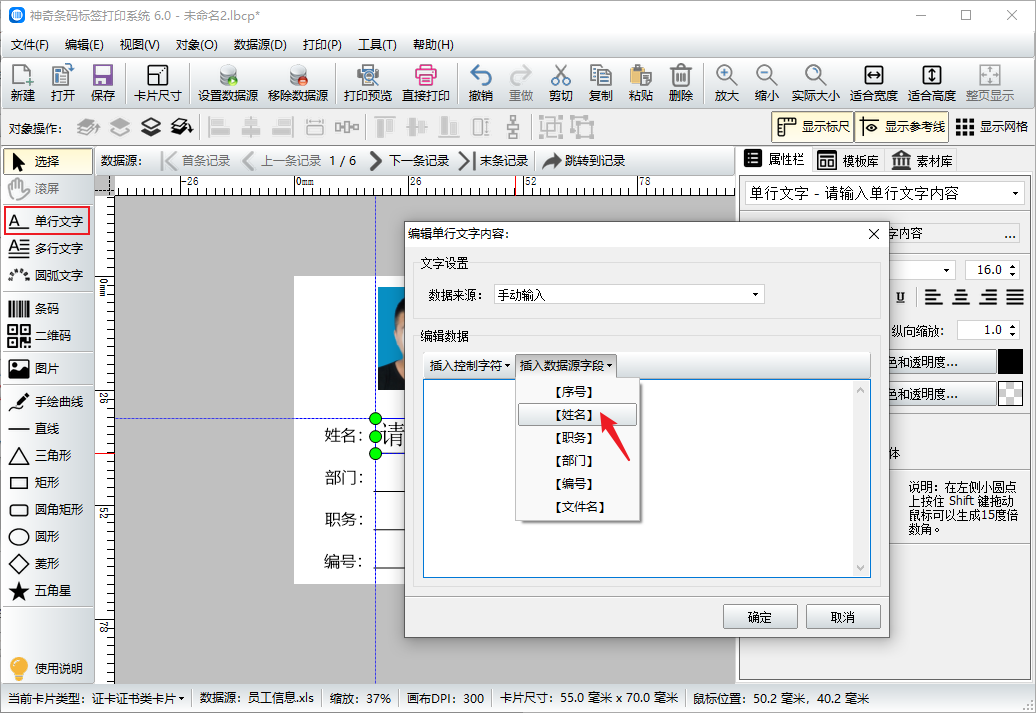This screenshot has height=713, width=1036.
Task: Select the 条码 barcode tool
Action: click(x=47, y=309)
